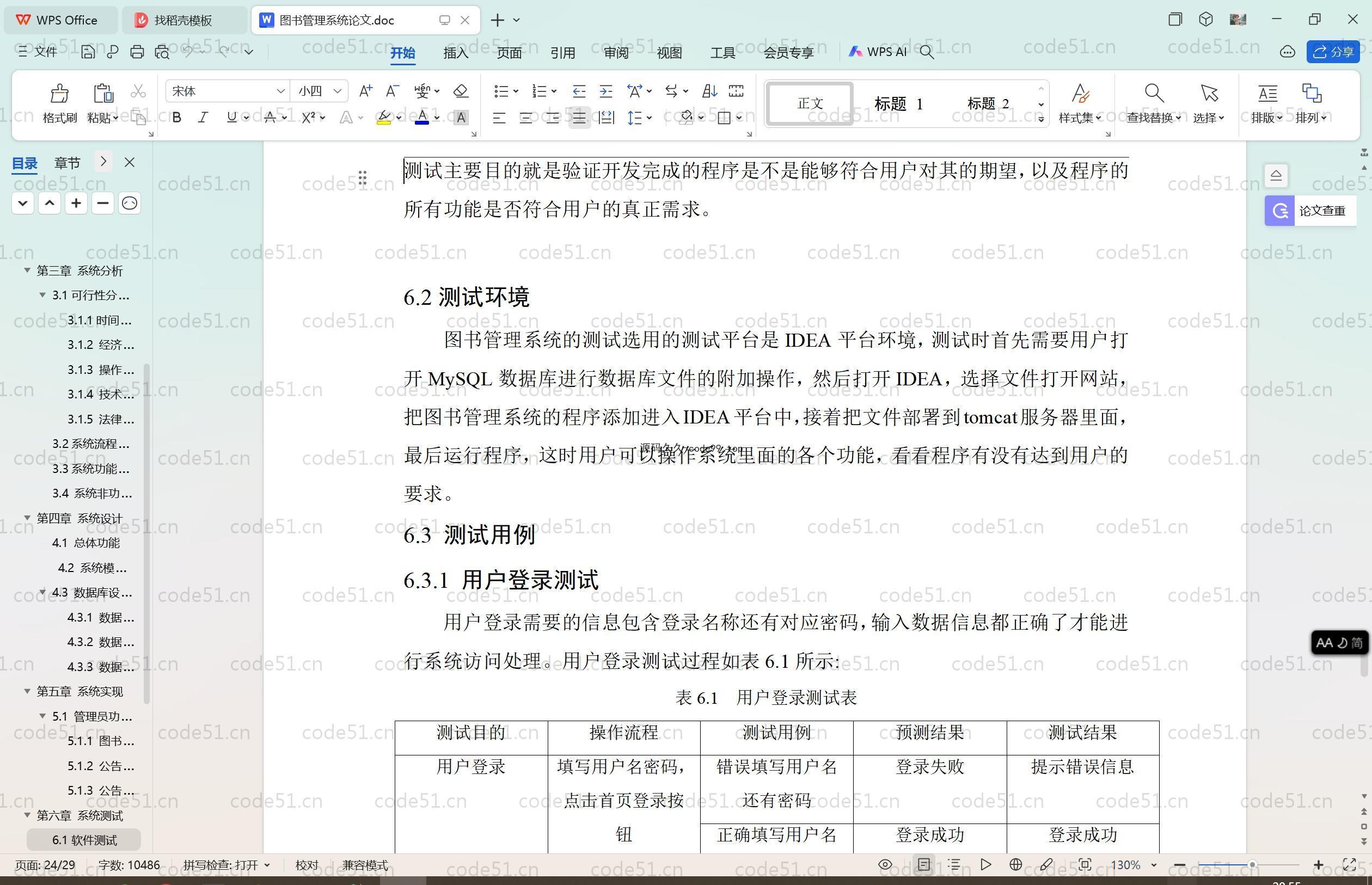Apply the 标题 1 heading style
Viewport: 1372px width, 885px height.
898,104
